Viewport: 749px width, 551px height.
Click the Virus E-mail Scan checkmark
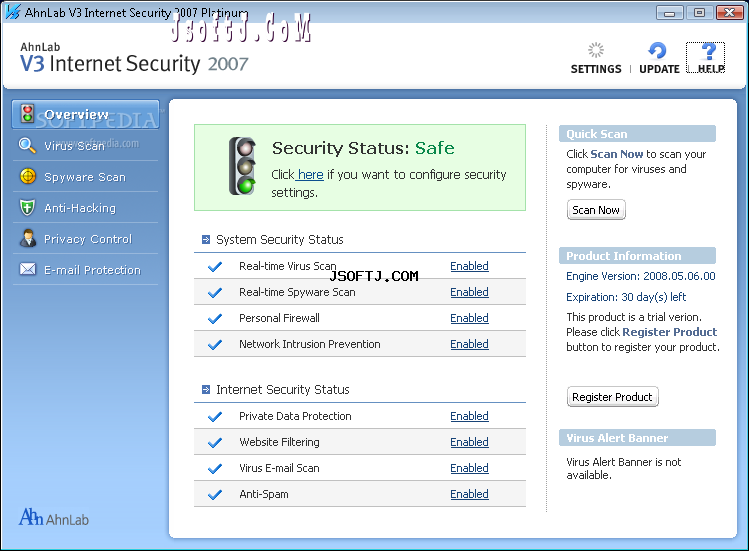pos(215,468)
